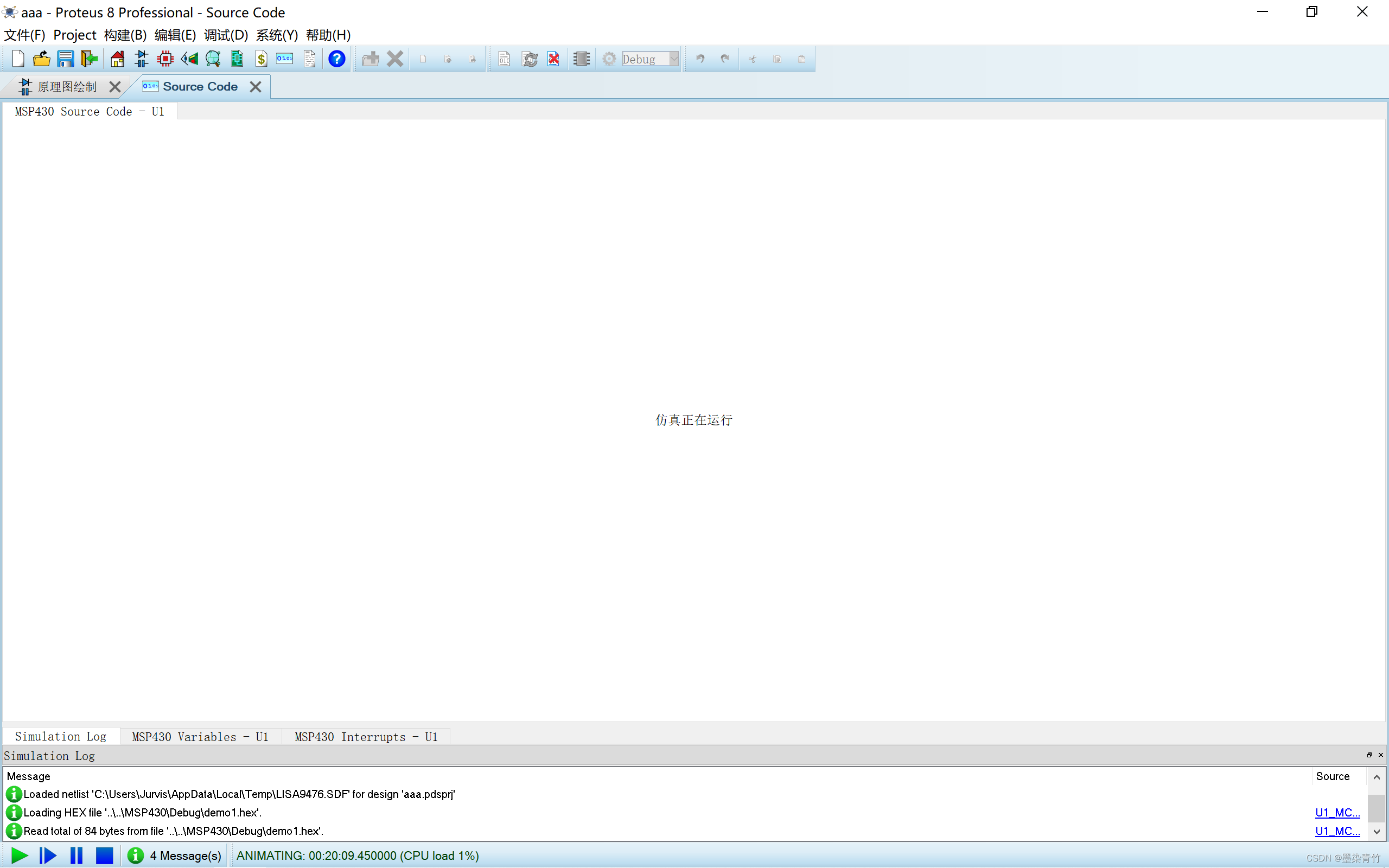
Task: Switch to the MSP430 Interrupts - U1 tab
Action: 366,737
